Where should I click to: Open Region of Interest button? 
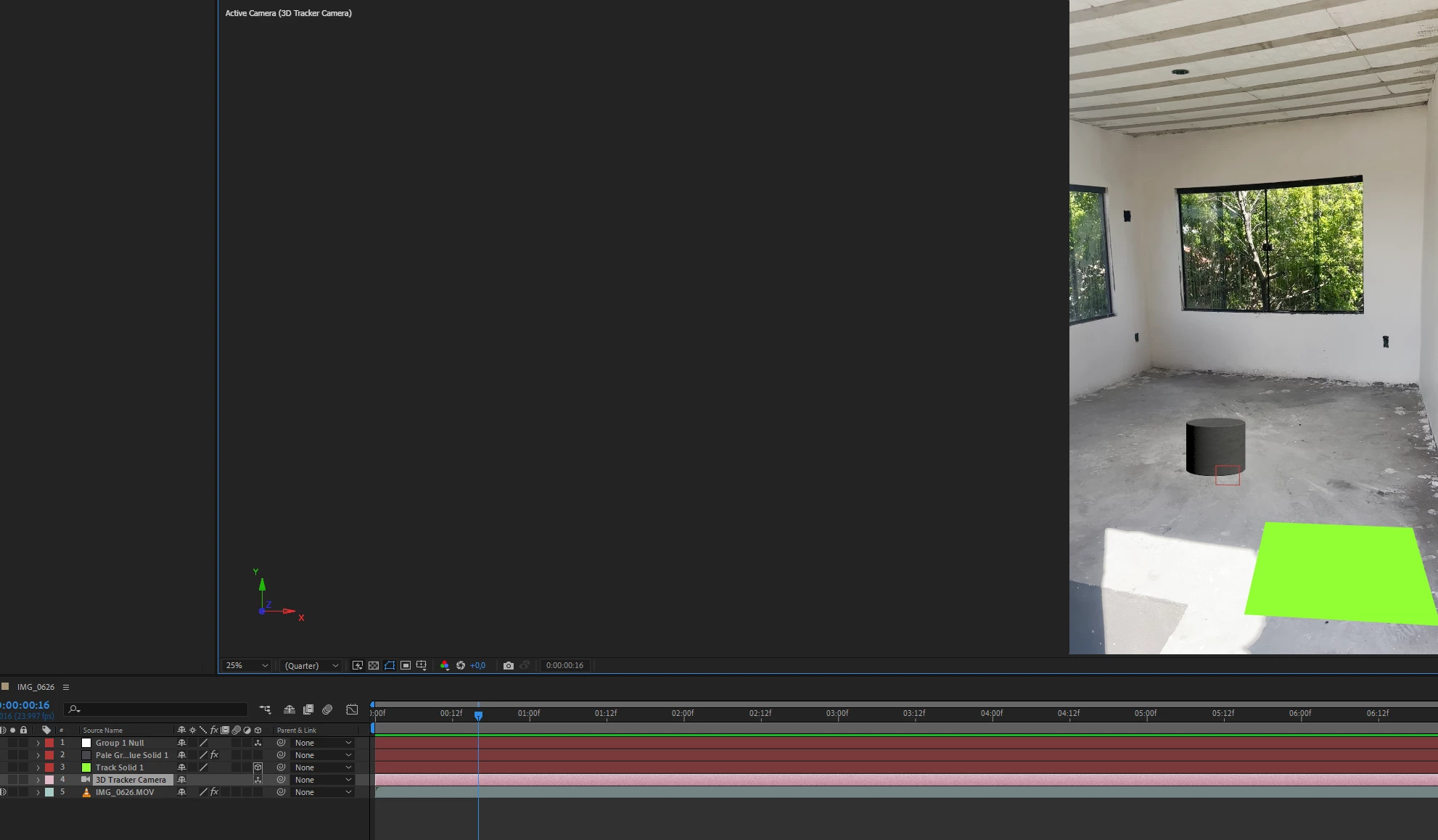pyautogui.click(x=406, y=665)
